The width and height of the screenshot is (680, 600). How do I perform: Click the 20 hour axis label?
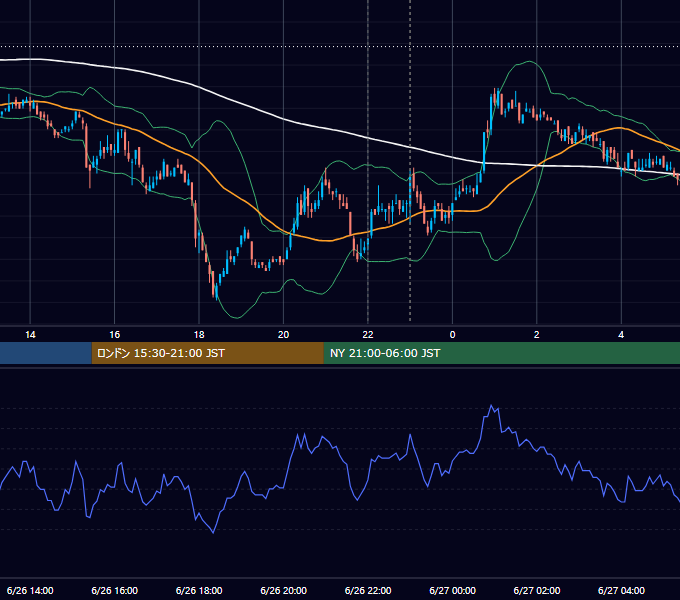coord(283,335)
